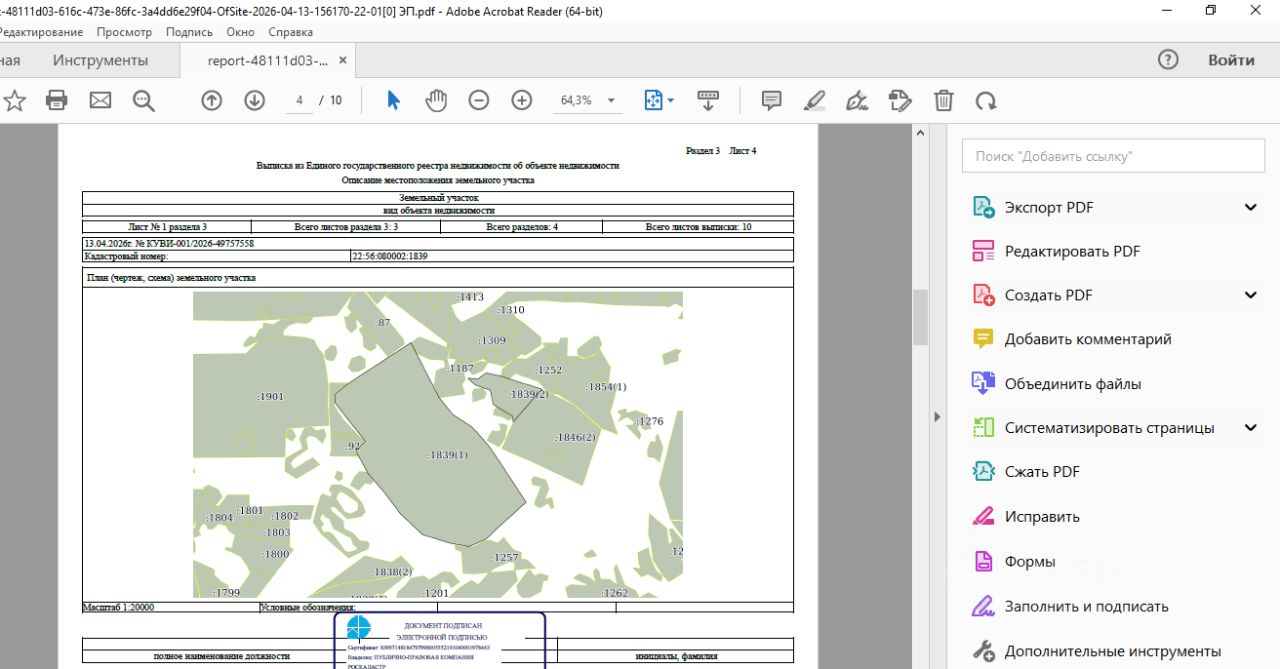
Task: Expand the Экспорт PDF section chevron
Action: (x=1250, y=207)
